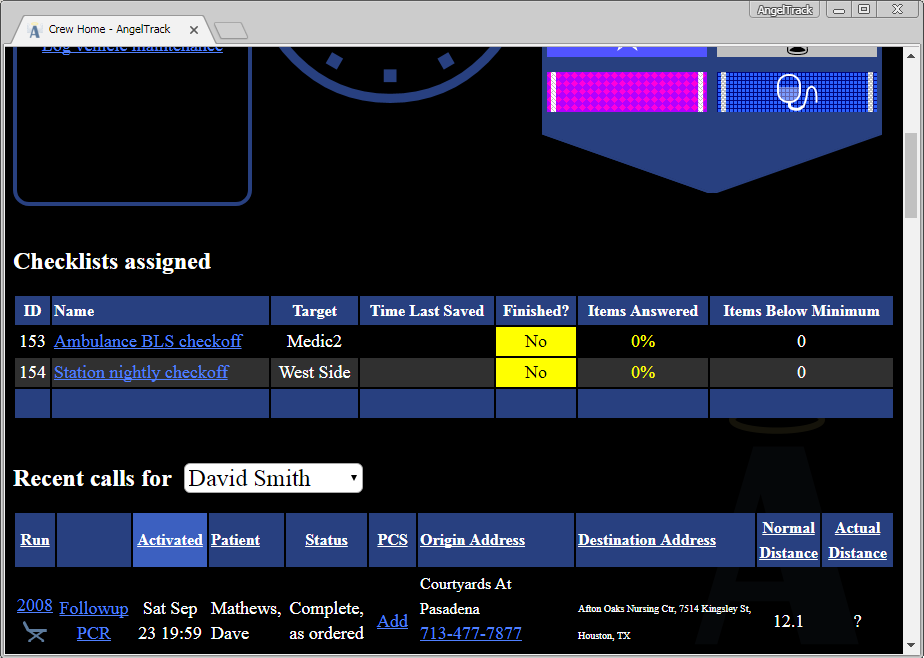This screenshot has height=658, width=924.
Task: Toggle the yellow No status for Ambulance BLS checkoff
Action: pyautogui.click(x=535, y=341)
